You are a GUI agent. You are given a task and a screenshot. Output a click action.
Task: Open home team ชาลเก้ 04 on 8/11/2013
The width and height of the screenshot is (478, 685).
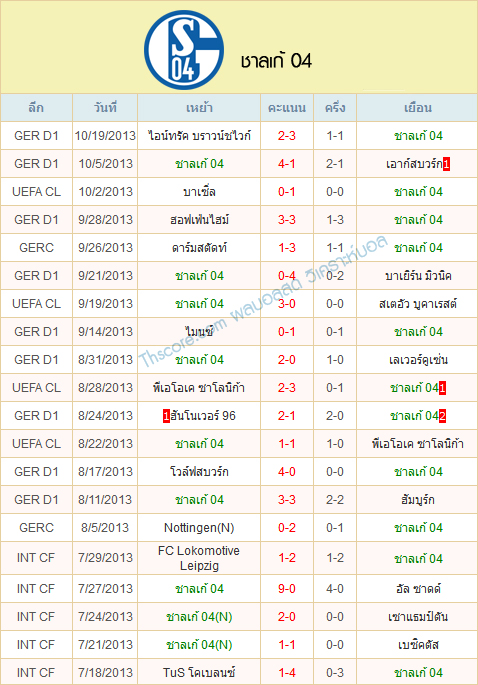click(x=199, y=499)
